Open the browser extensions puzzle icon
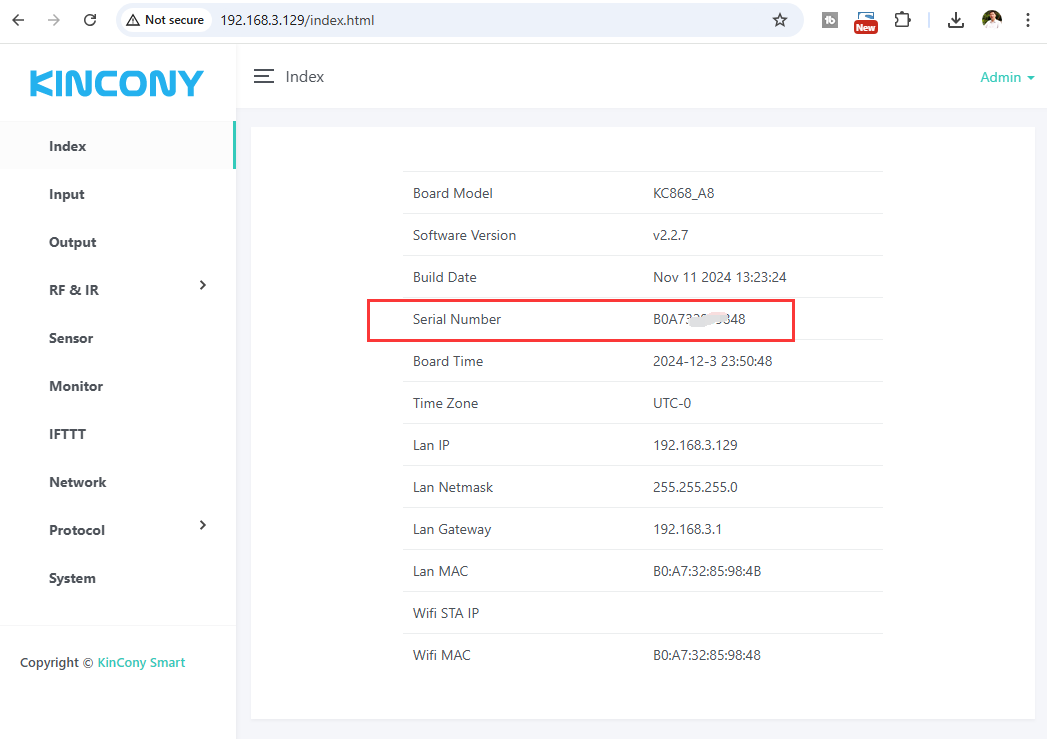1047x739 pixels. tap(902, 20)
